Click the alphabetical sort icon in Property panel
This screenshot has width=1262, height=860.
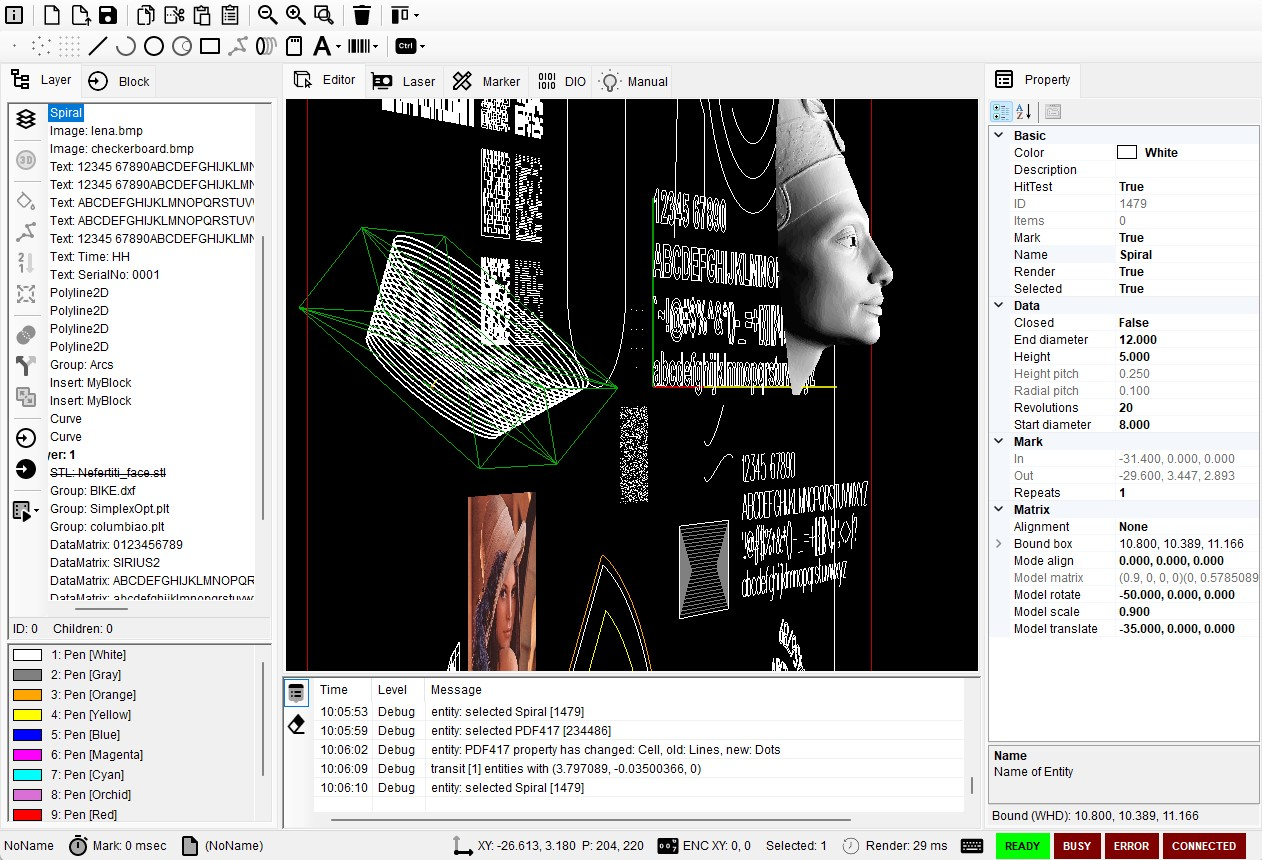tap(1024, 111)
